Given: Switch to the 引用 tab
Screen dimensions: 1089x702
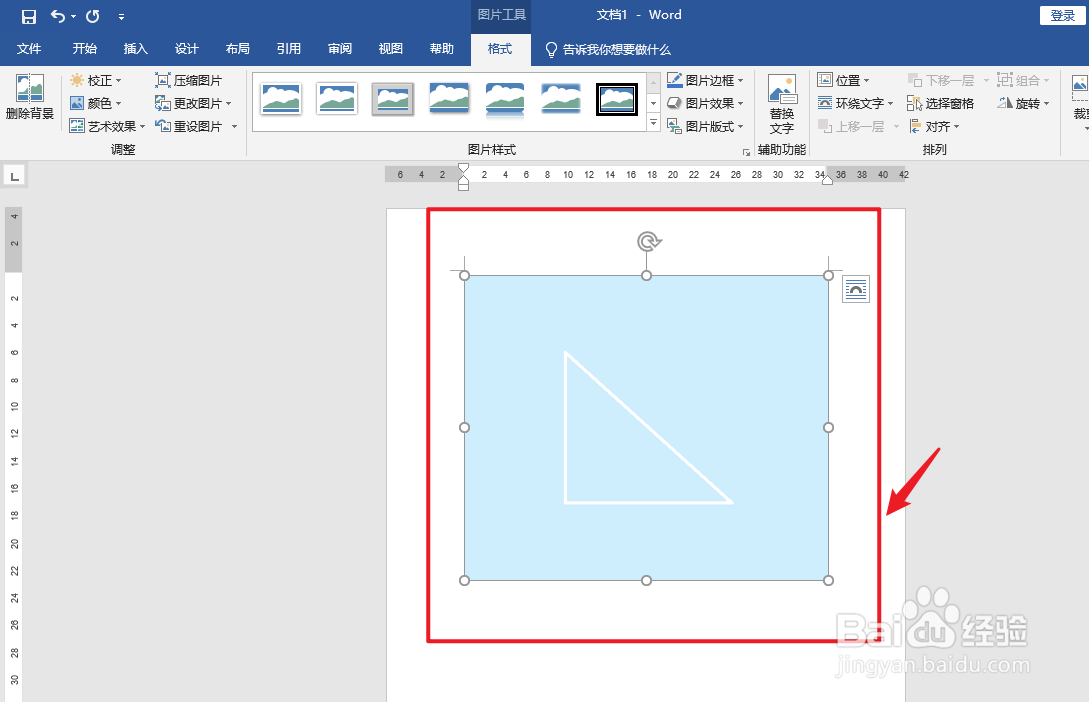Looking at the screenshot, I should (x=288, y=49).
